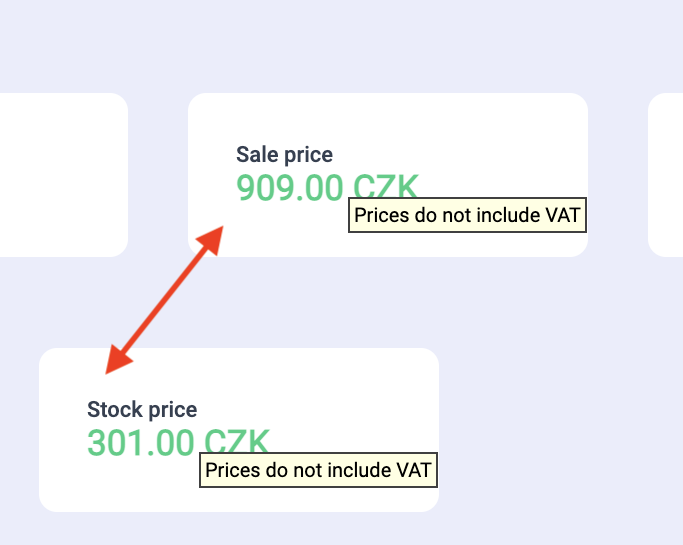This screenshot has height=545, width=683.
Task: Click the "Stock price" label
Action: pyautogui.click(x=142, y=410)
